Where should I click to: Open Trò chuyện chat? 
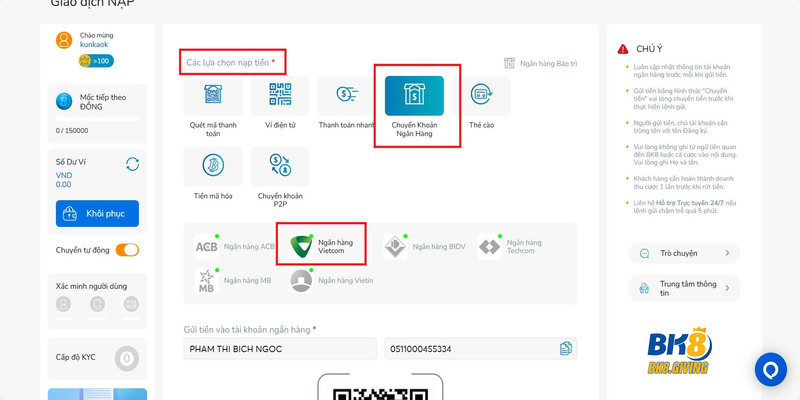coord(684,253)
